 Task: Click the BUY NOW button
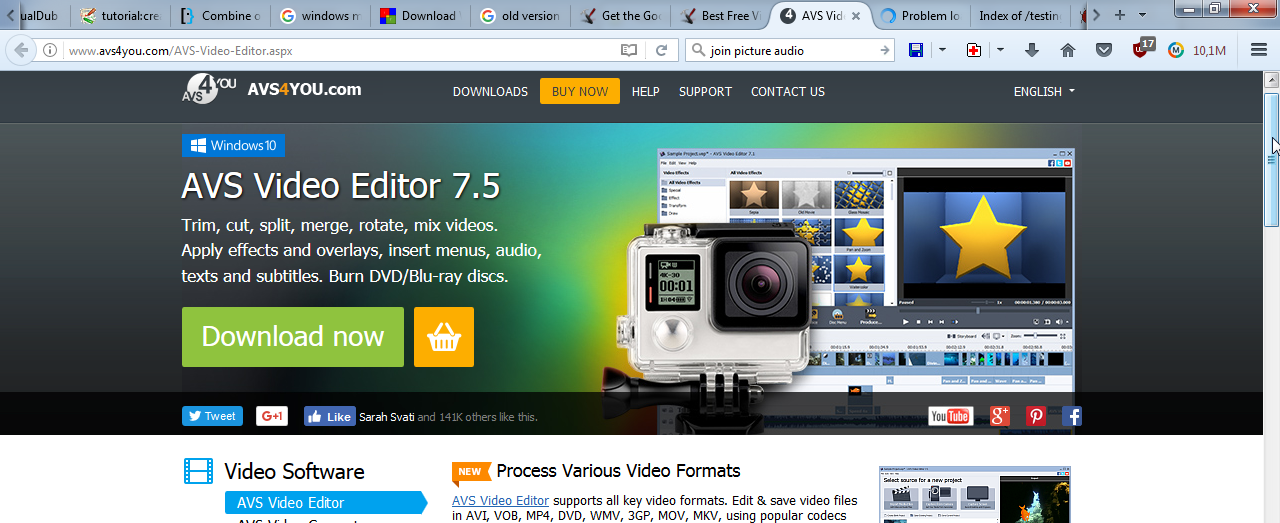point(580,91)
